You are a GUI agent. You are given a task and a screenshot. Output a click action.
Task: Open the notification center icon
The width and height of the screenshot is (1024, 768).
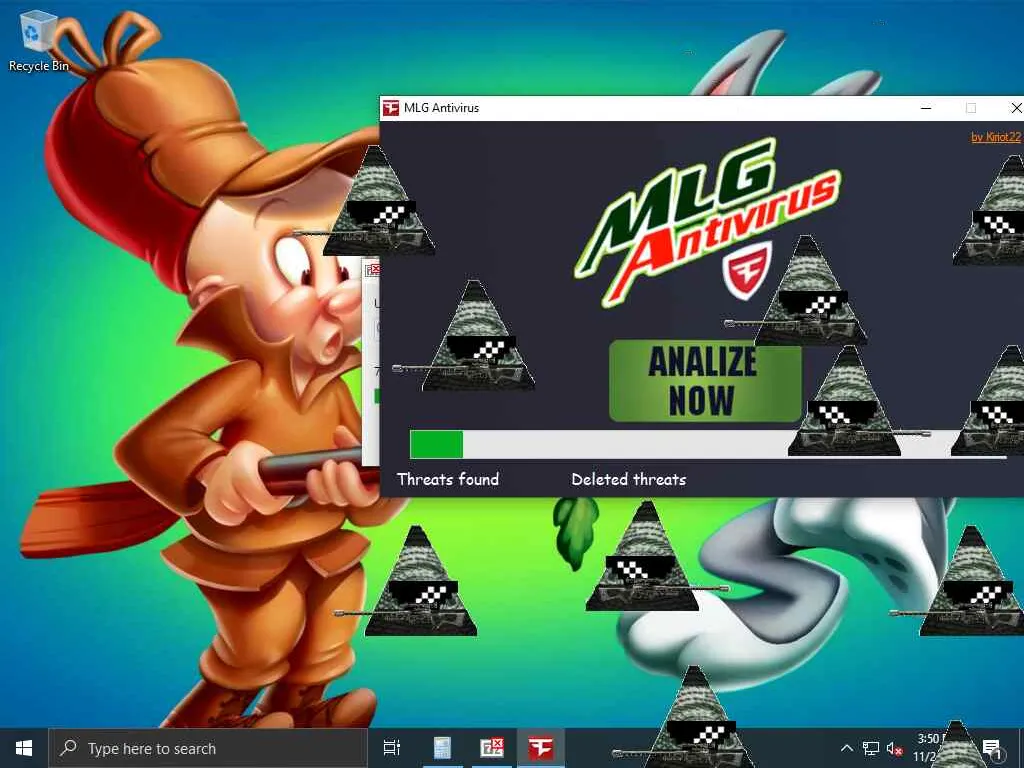pyautogui.click(x=991, y=748)
